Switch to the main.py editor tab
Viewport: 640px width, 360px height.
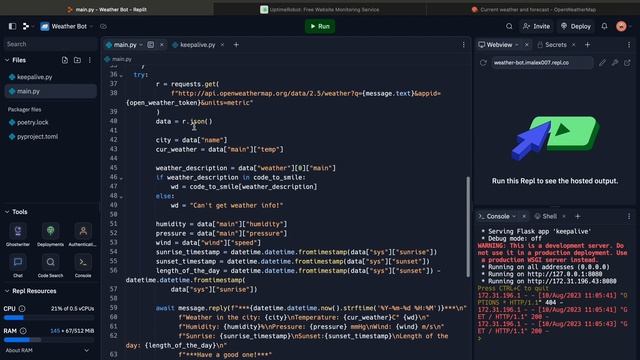(124, 44)
